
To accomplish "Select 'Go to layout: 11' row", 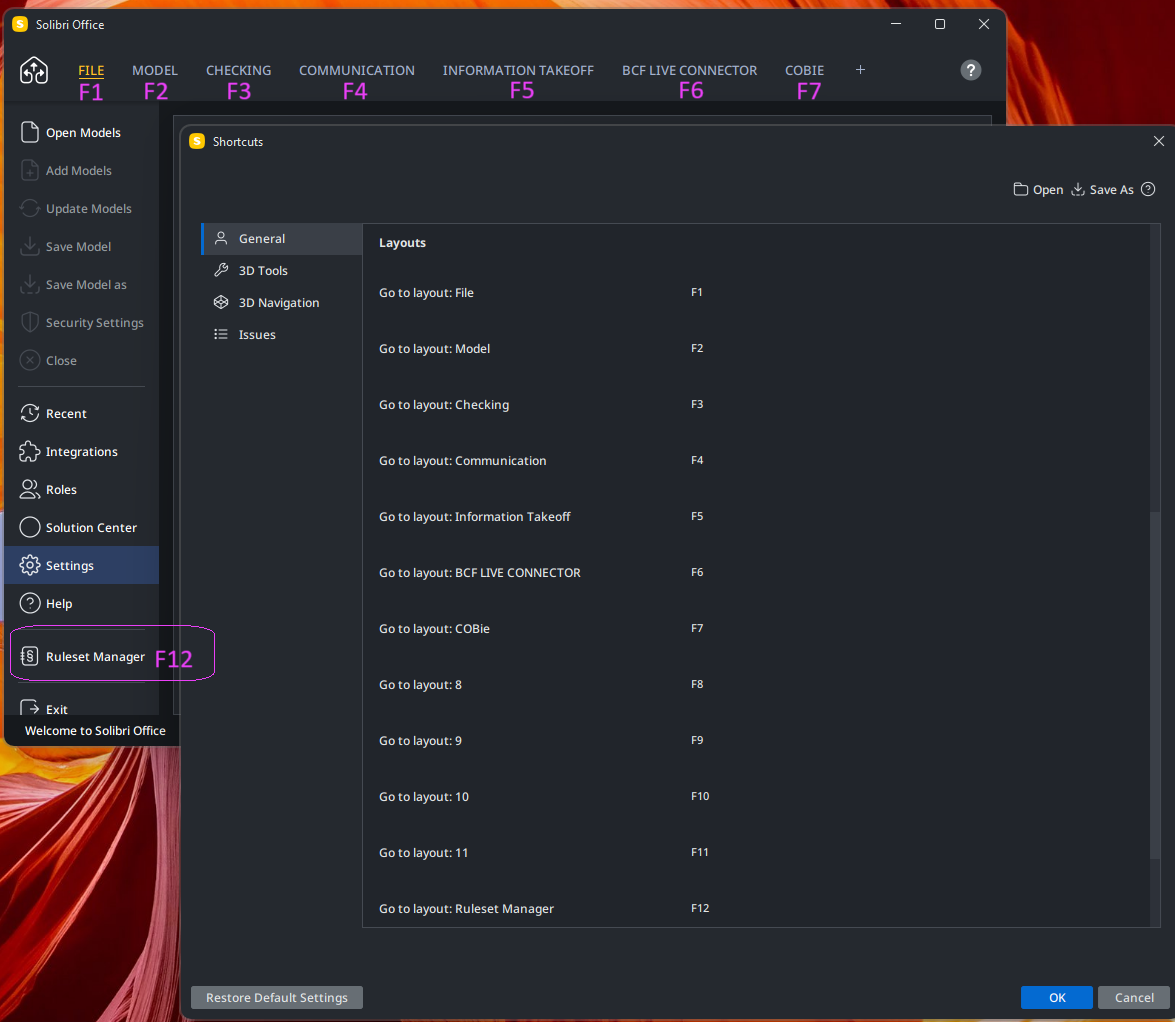I will (756, 853).
